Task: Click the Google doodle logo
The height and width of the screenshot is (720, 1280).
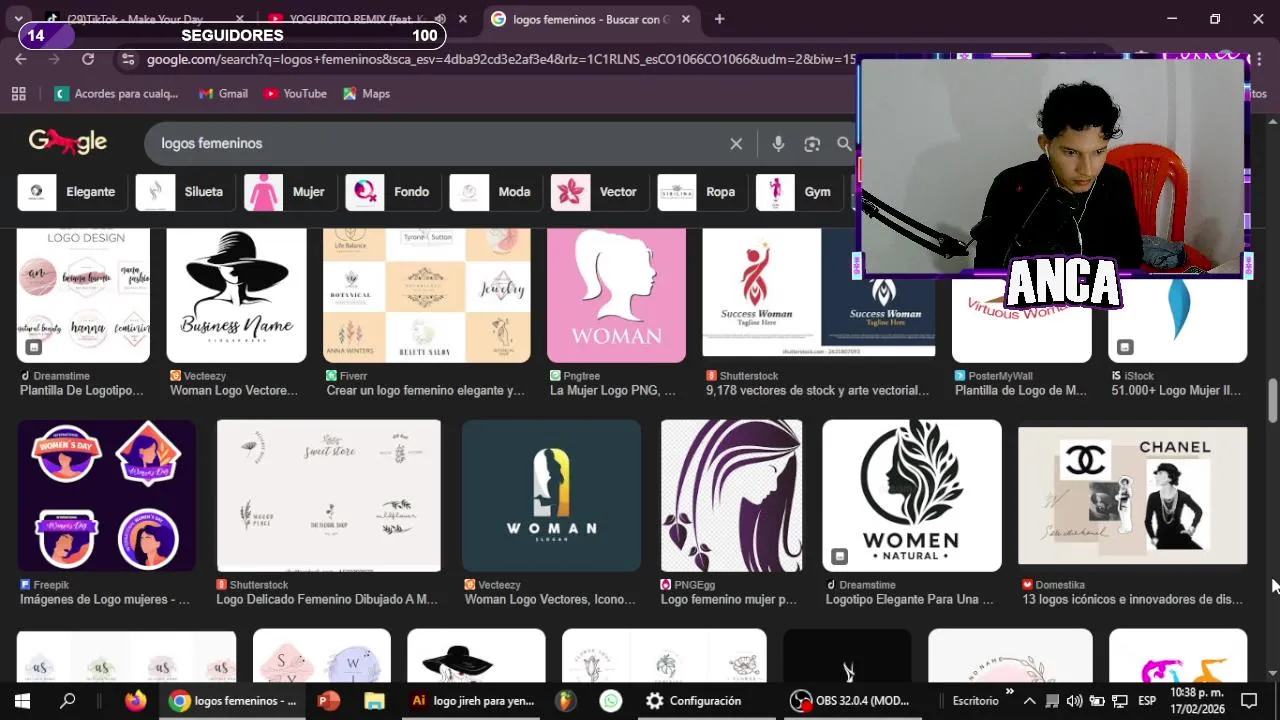Action: pos(67,142)
